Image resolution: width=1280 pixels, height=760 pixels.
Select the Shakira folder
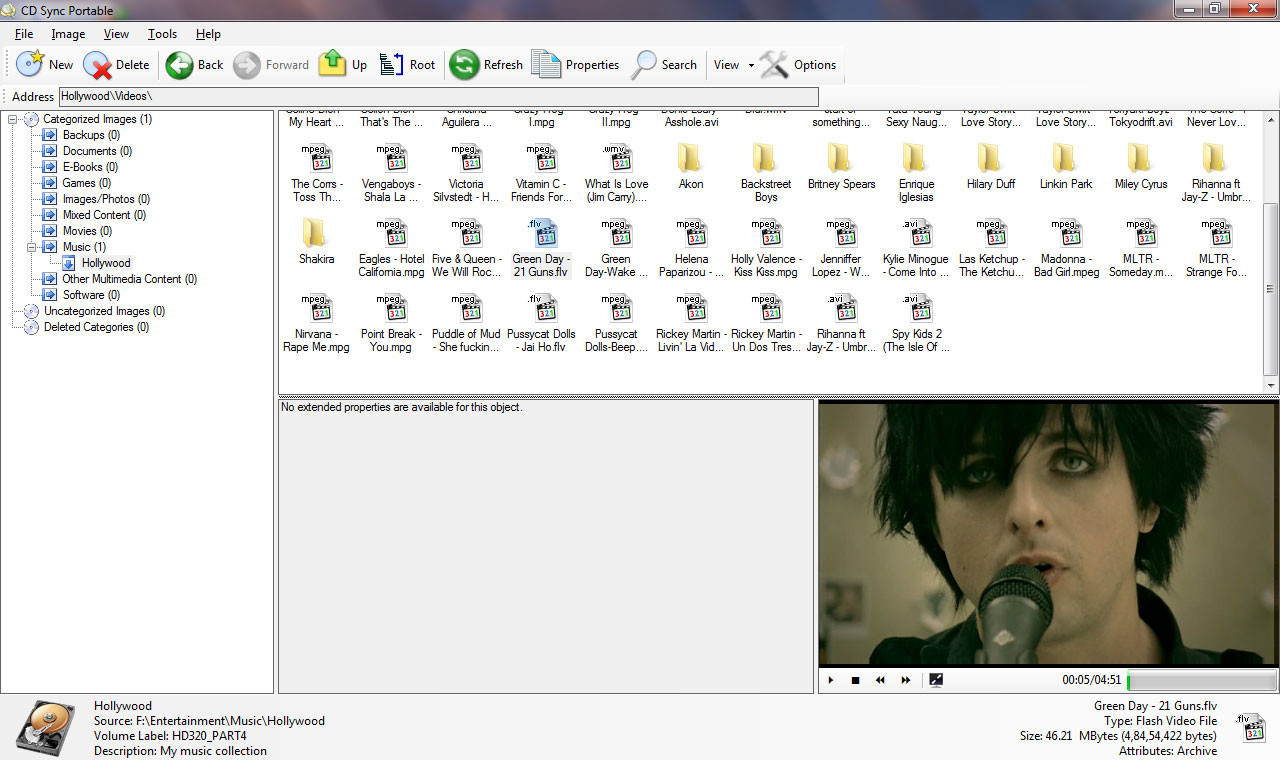[x=316, y=241]
